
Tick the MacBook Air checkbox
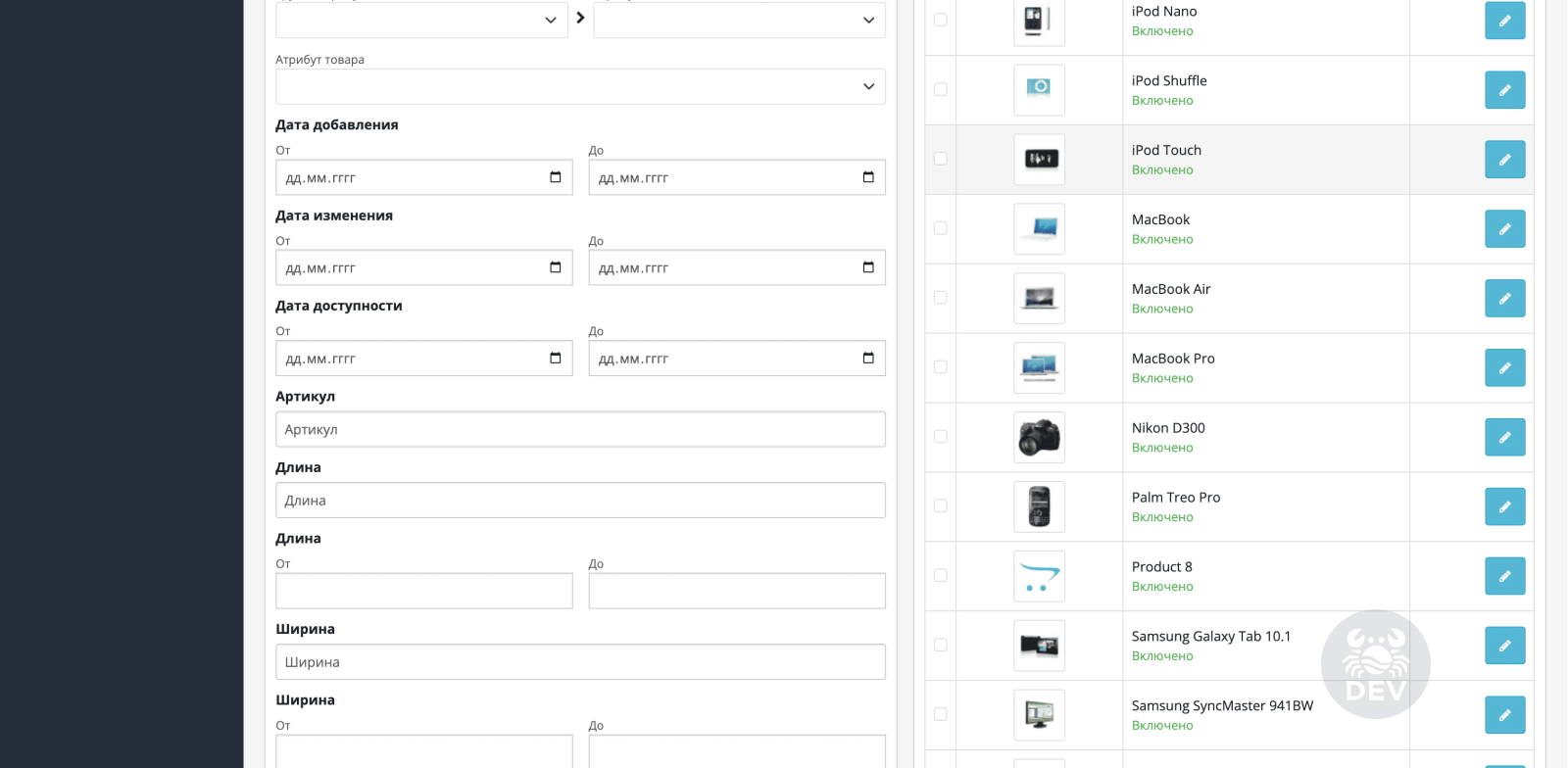[941, 298]
